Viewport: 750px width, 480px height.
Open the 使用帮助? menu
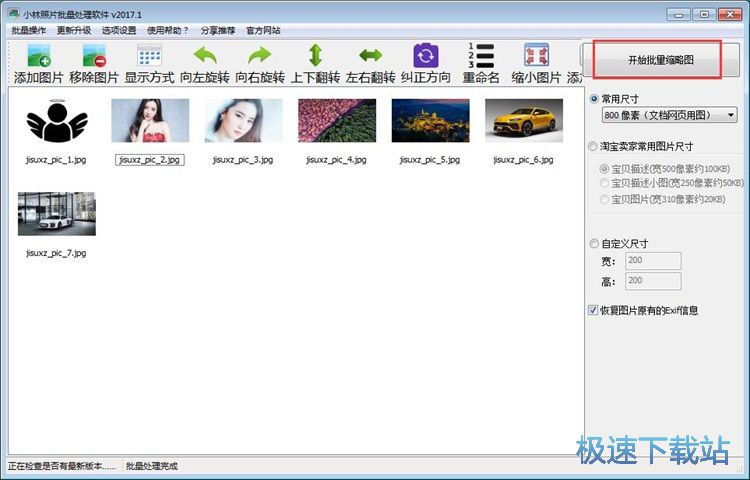168,31
